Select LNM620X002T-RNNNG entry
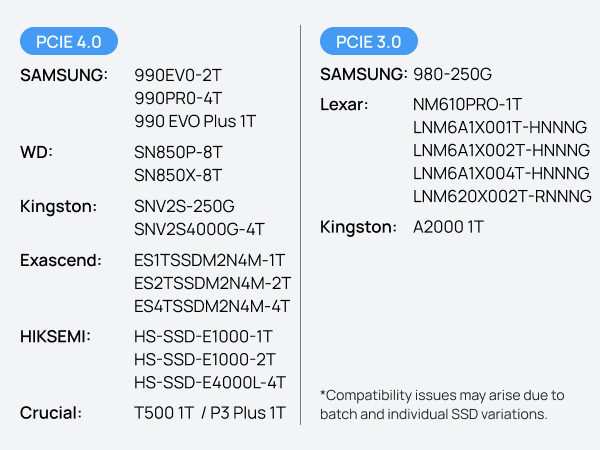The image size is (600, 450). tap(502, 196)
